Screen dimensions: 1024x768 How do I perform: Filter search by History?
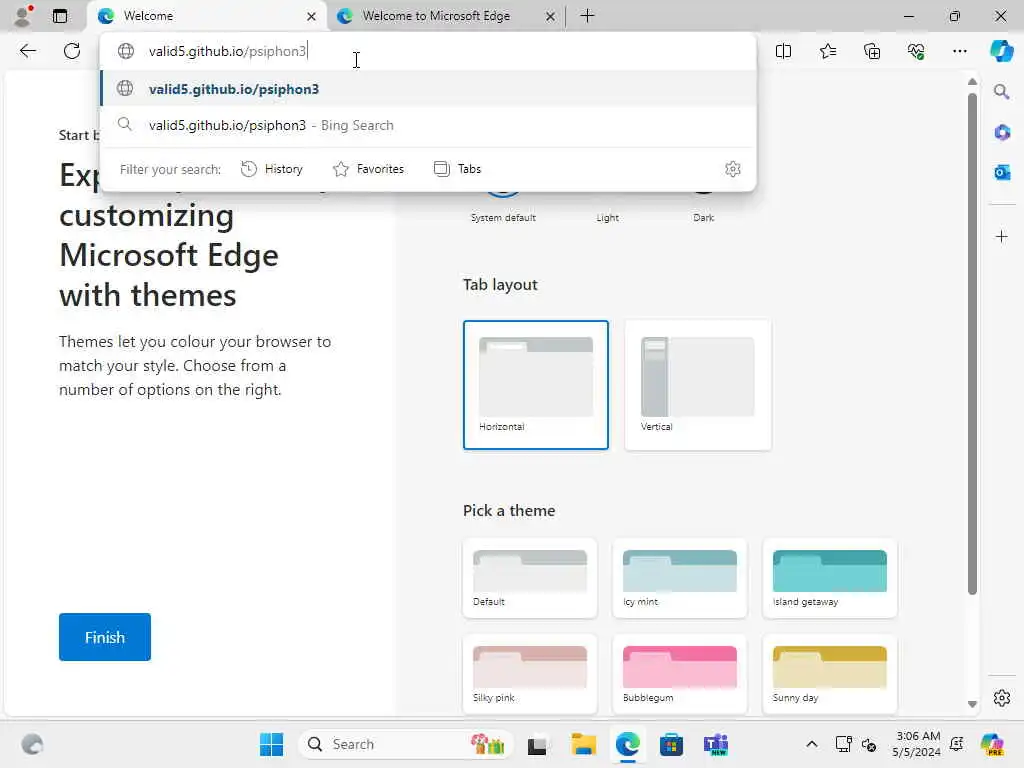[x=272, y=169]
